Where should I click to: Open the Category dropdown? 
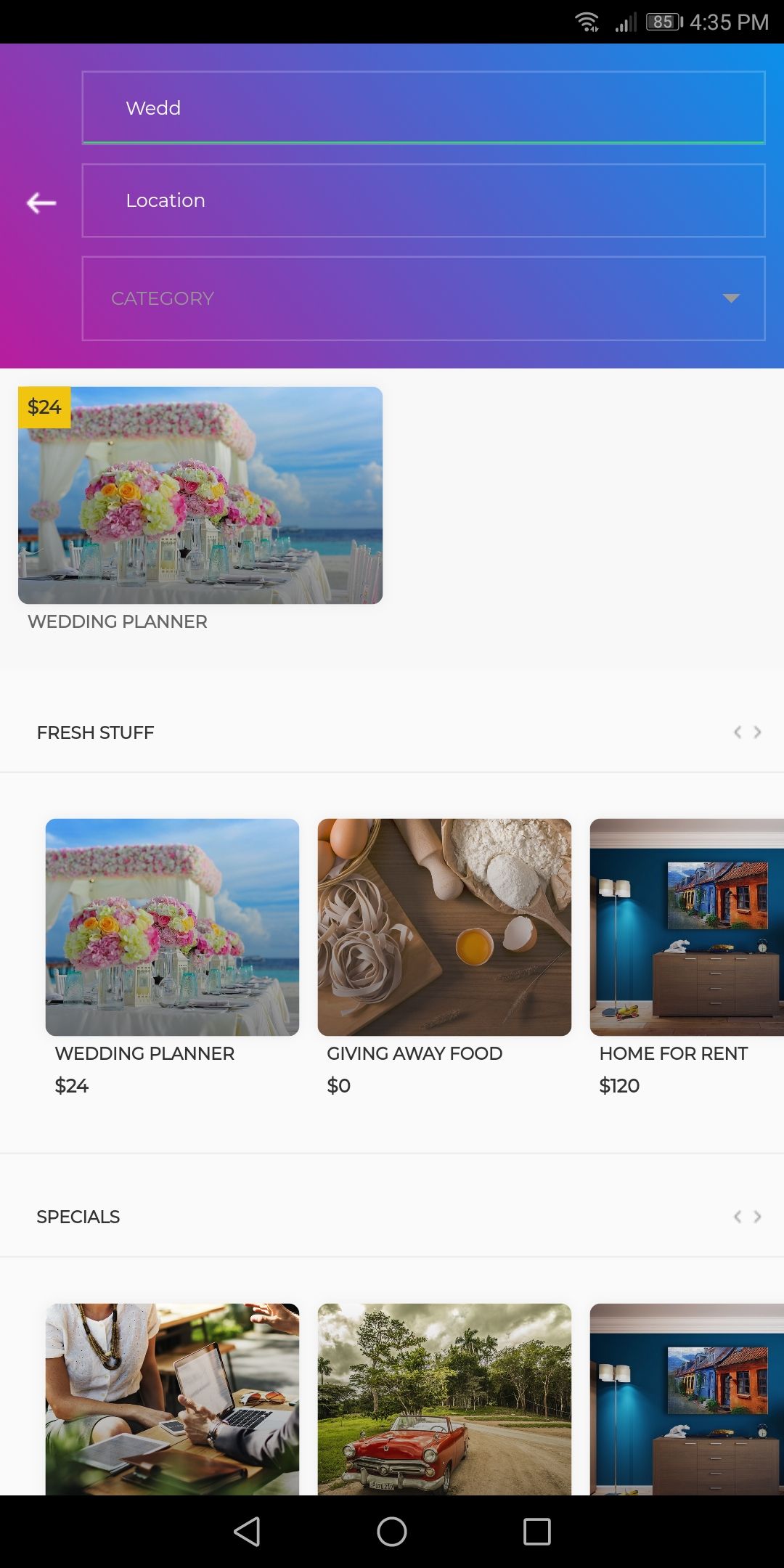tap(407, 298)
